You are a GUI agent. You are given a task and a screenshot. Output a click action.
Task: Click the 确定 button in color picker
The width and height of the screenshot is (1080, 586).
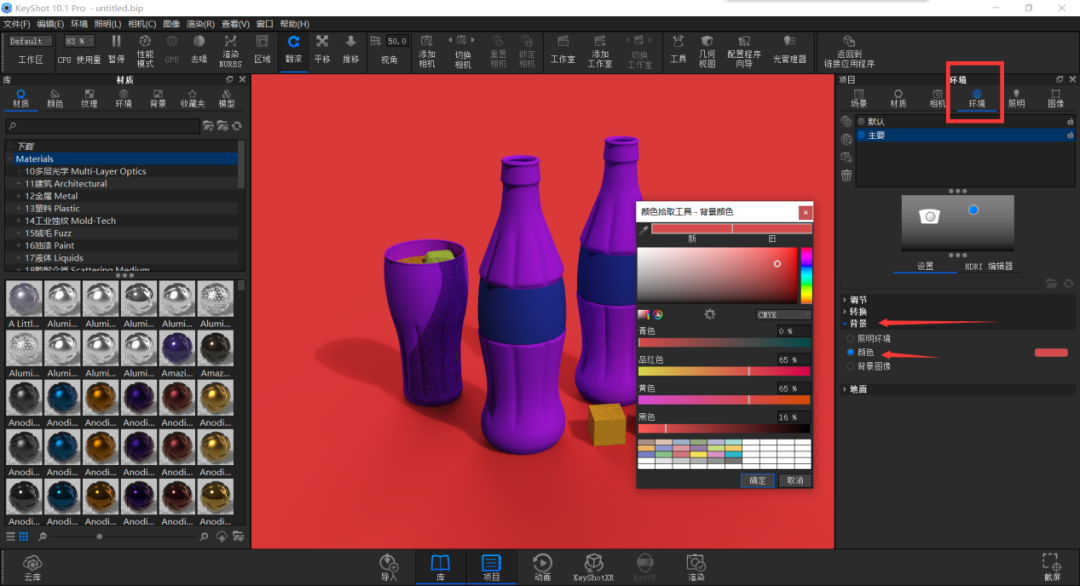tap(758, 481)
